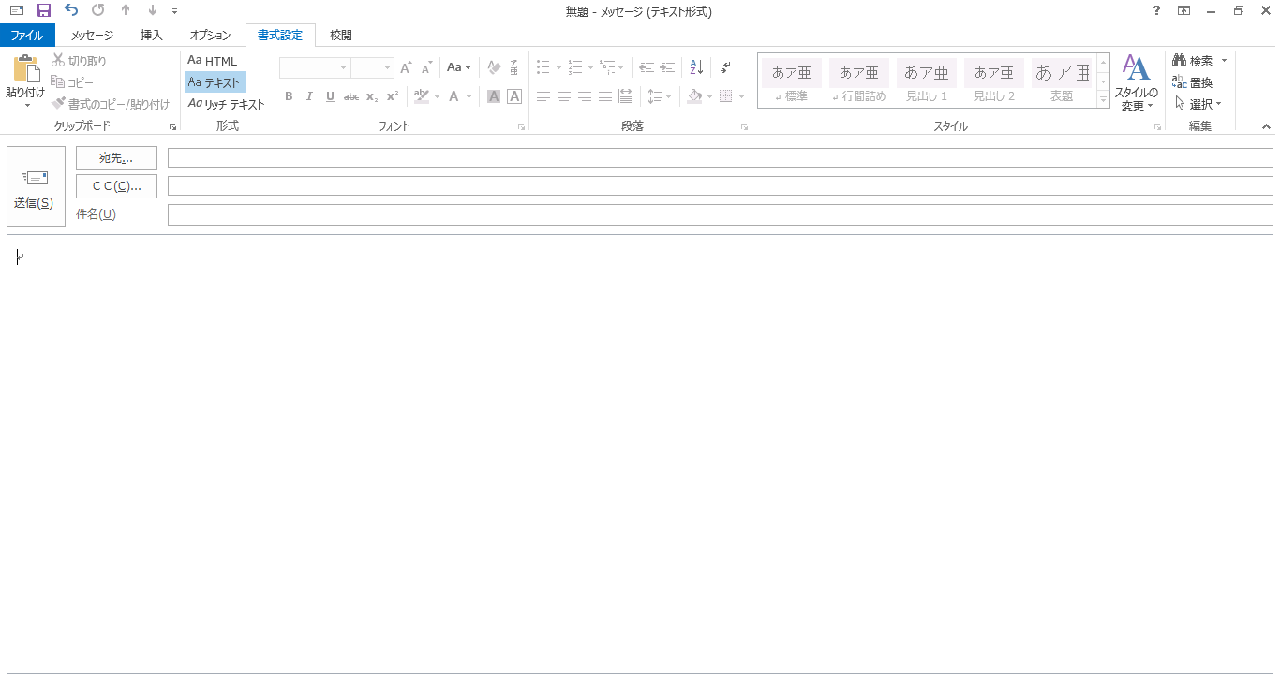Decrease font size with shrink font icon
Viewport: 1275px width, 679px height.
(427, 68)
